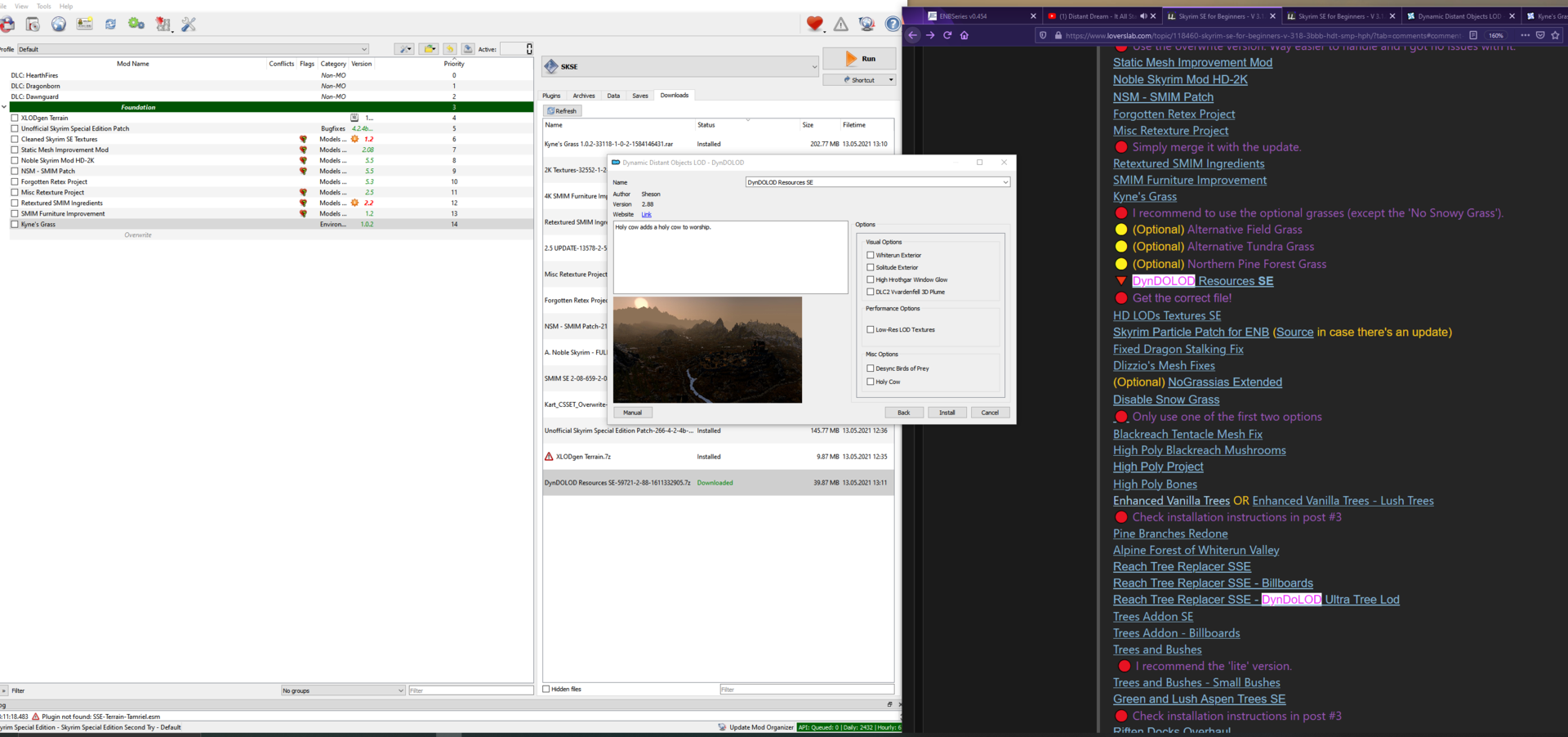Sort the mod list by Priority header
Viewport: 1568px width, 737px height.
(x=454, y=64)
